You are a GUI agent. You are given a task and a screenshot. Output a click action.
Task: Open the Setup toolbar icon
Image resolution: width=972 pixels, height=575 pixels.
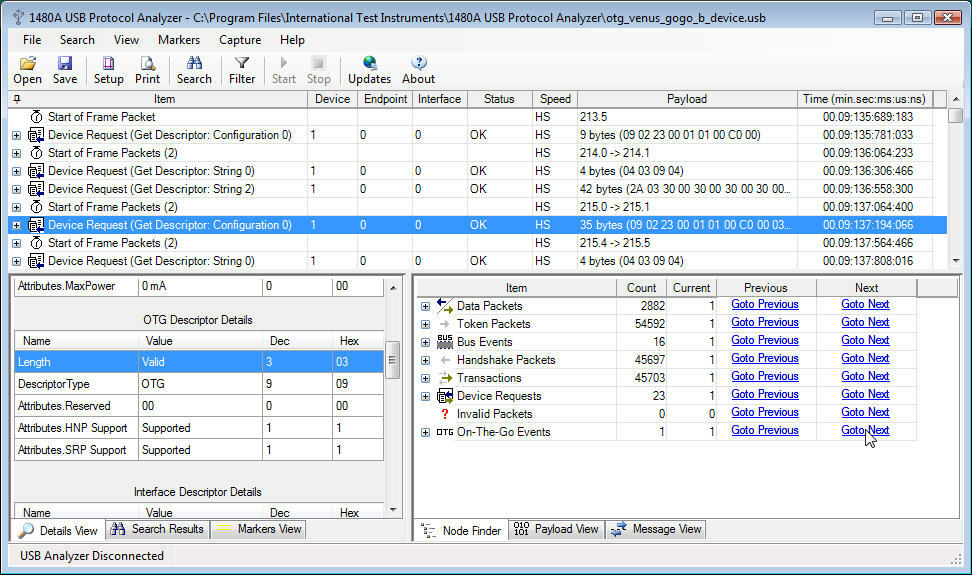click(108, 63)
